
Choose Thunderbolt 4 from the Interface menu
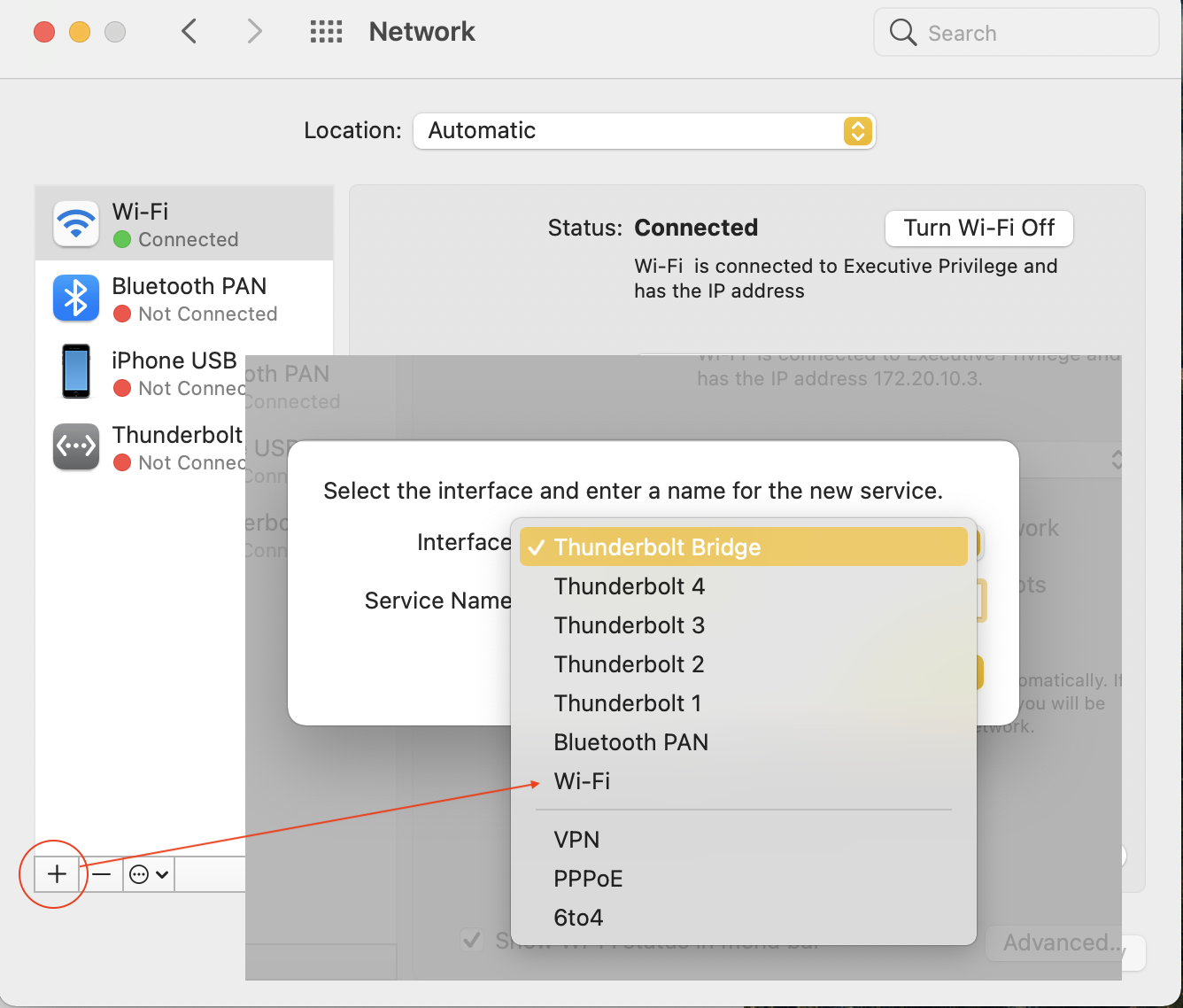coord(744,586)
